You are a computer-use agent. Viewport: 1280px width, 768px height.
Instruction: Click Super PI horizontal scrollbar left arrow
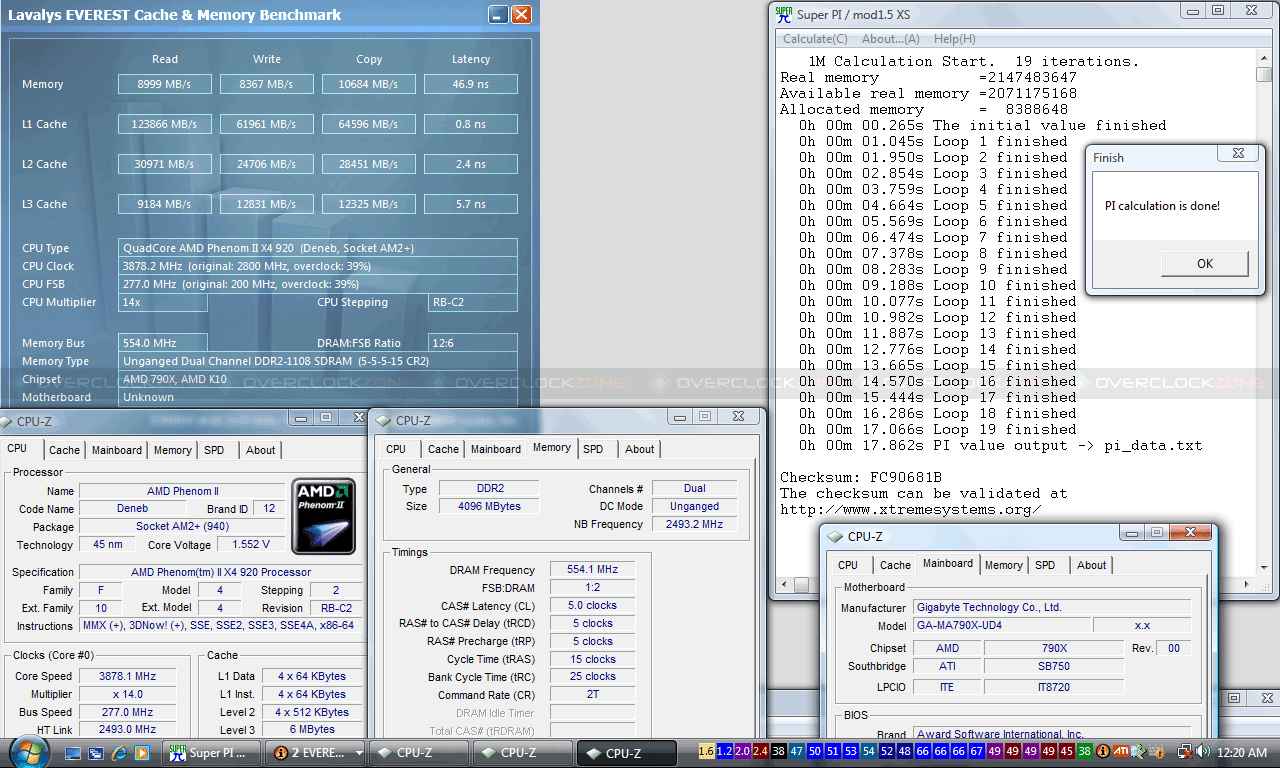(x=785, y=585)
